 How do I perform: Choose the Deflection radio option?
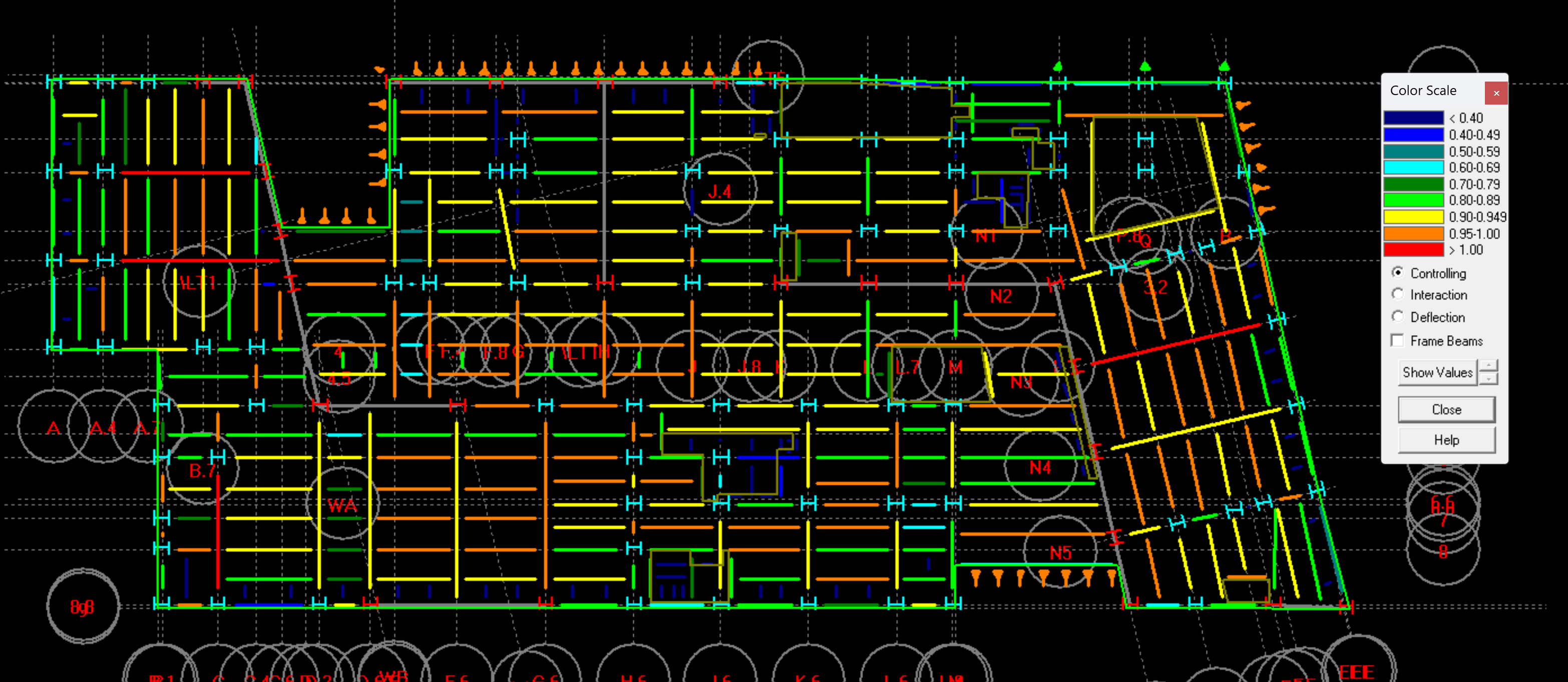point(1398,316)
